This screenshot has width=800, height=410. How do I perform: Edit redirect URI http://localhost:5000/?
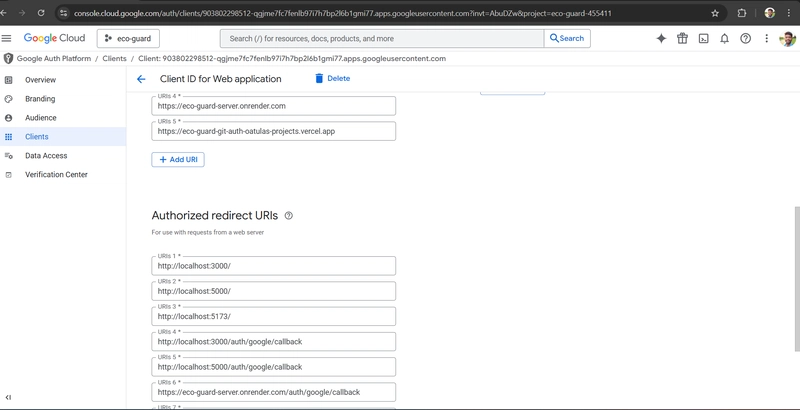(273, 291)
